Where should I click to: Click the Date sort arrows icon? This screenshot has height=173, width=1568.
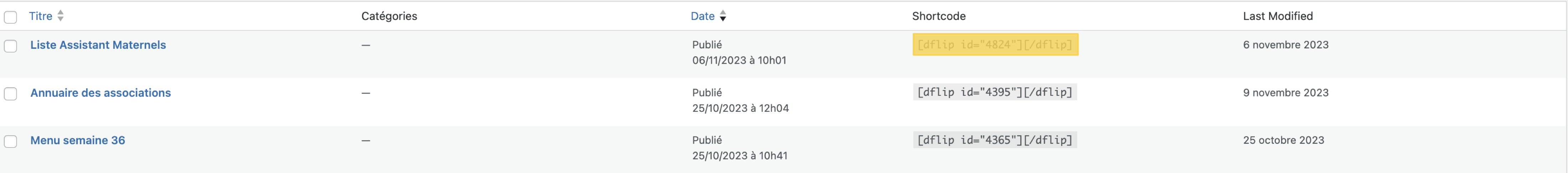click(722, 16)
